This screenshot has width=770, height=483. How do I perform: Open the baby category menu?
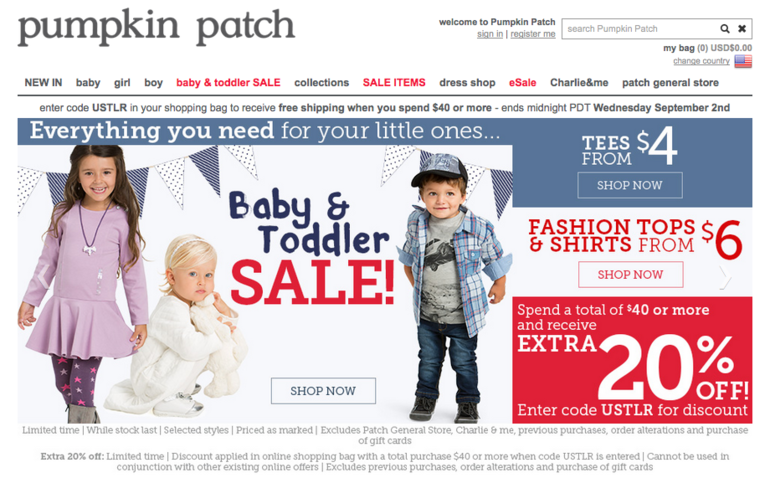coord(88,82)
